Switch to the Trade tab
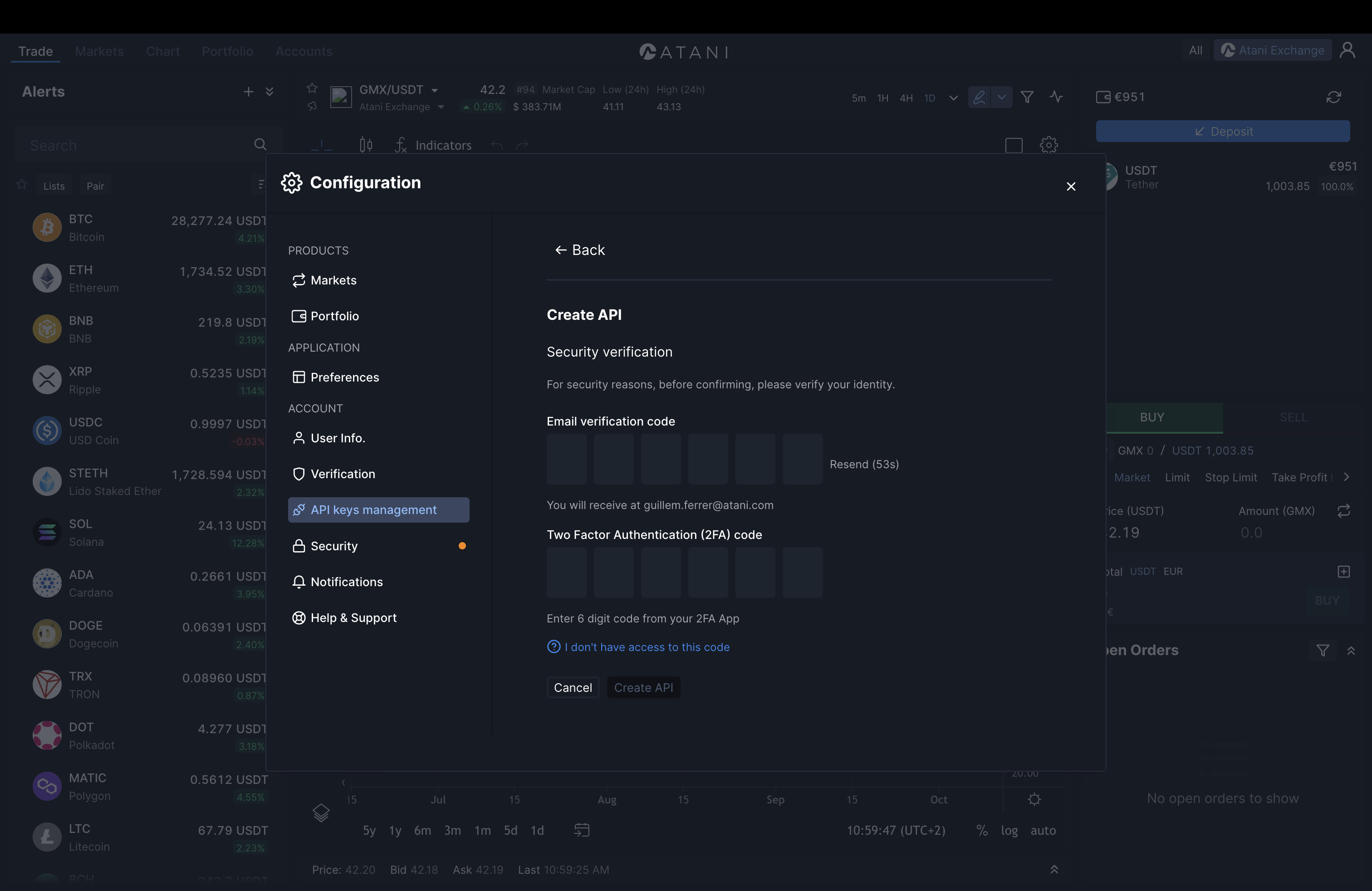 36,51
